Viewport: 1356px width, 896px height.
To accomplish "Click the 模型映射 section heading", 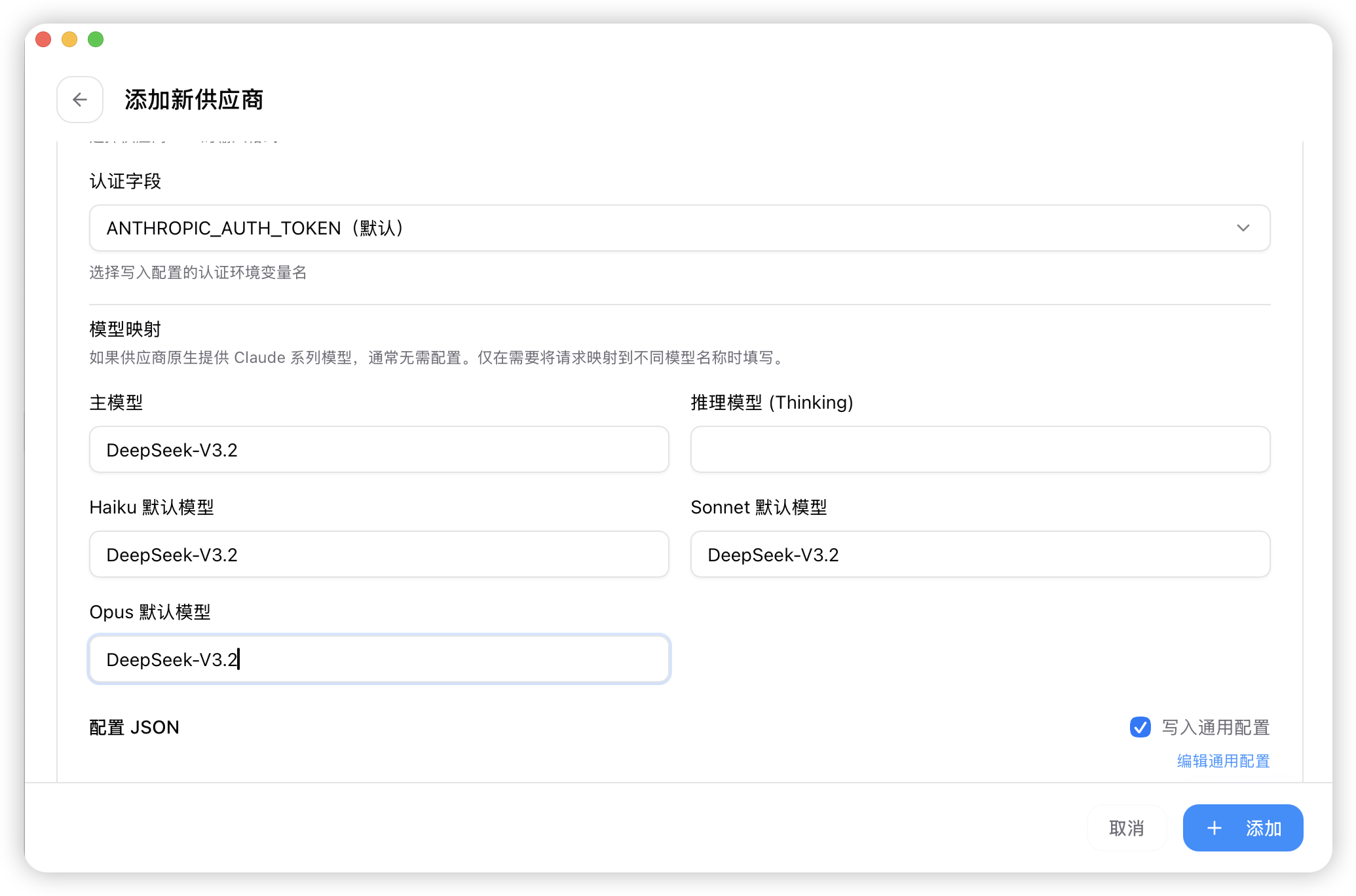I will tap(125, 329).
